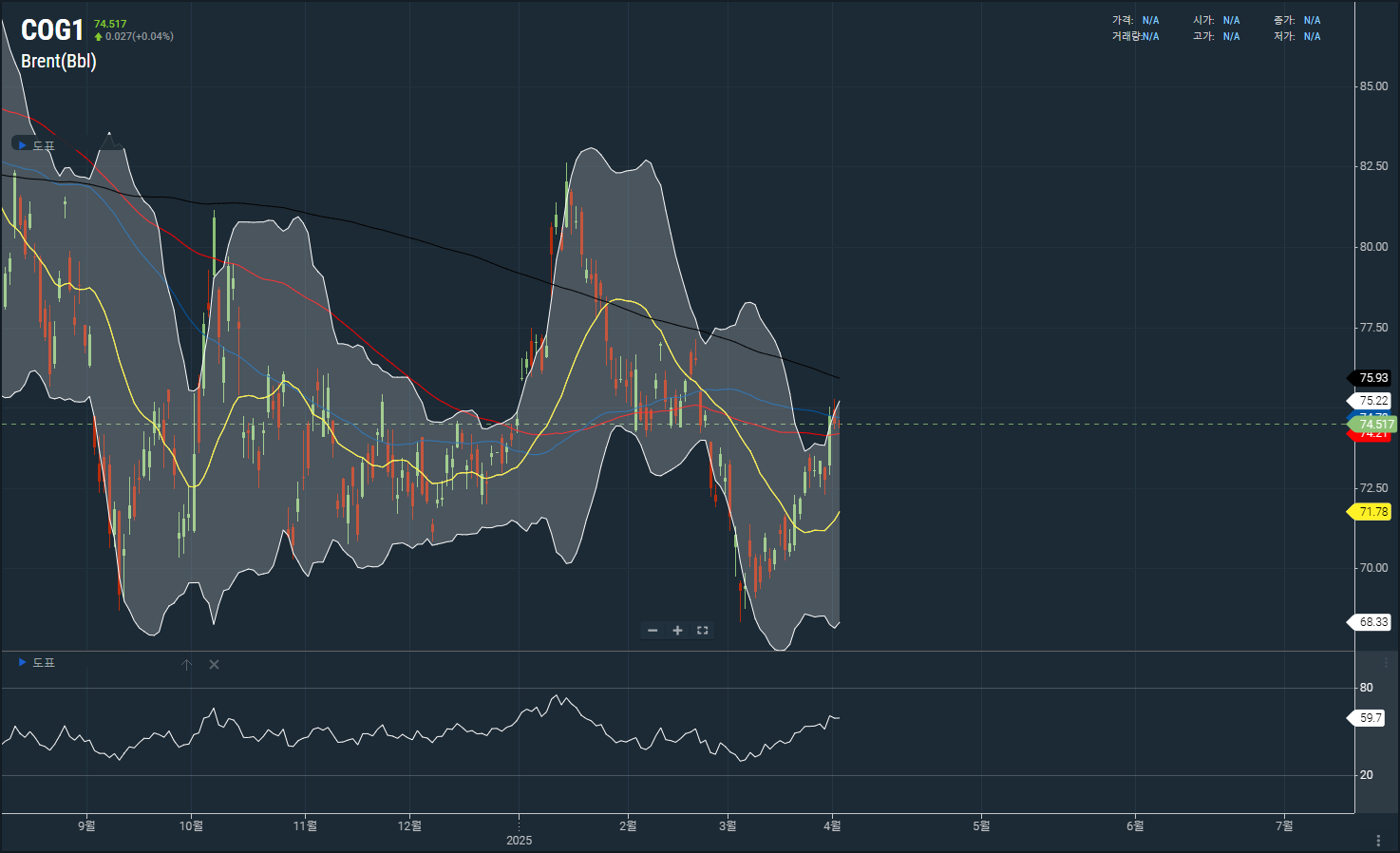Click the 2025 year marker on axis
The image size is (1400, 853).
(520, 841)
